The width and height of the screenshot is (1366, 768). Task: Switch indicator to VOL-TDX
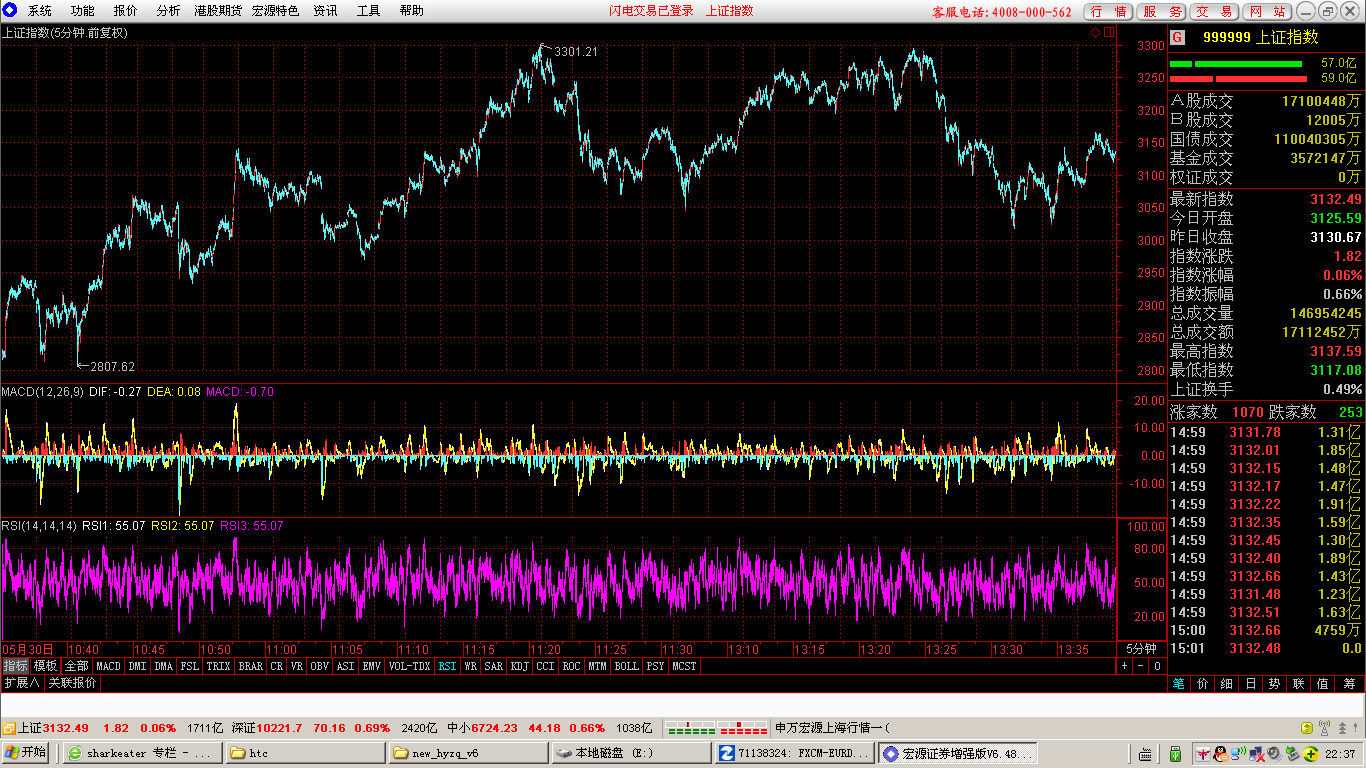tap(409, 666)
